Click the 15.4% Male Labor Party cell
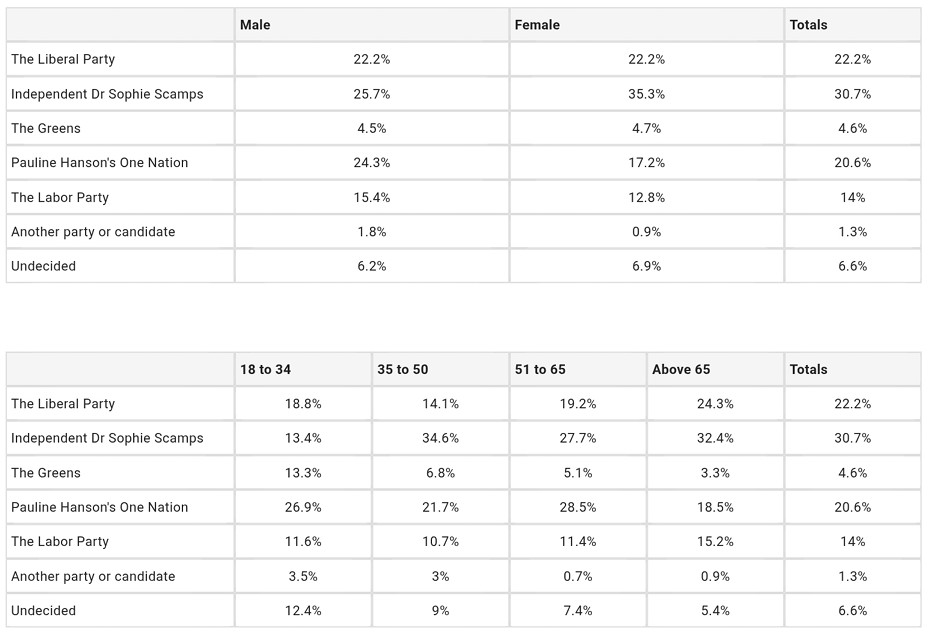Screen dimensions: 930x634 click(371, 197)
